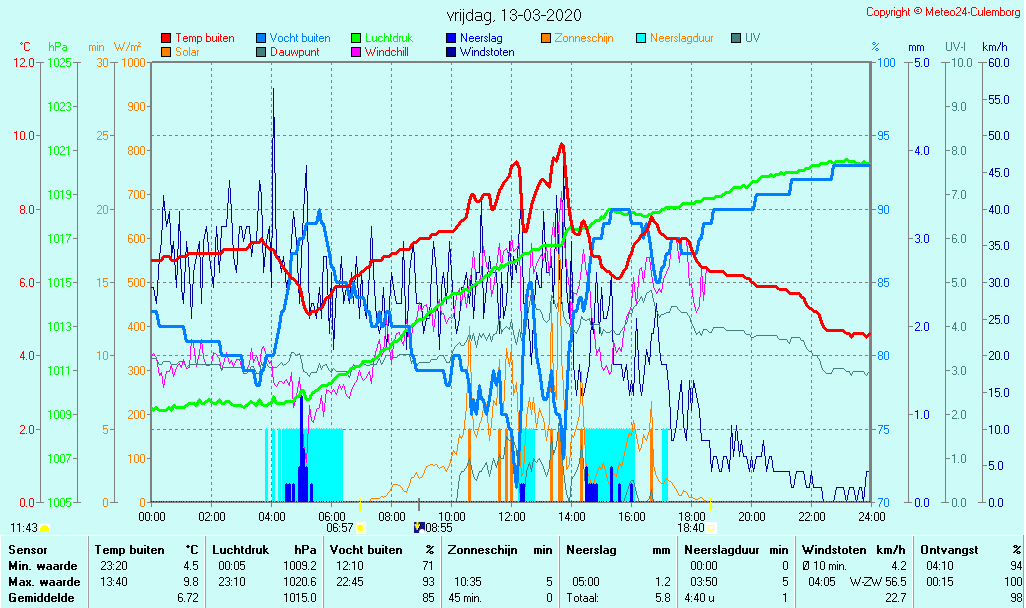Click the orange Solar legend square

click(x=166, y=52)
